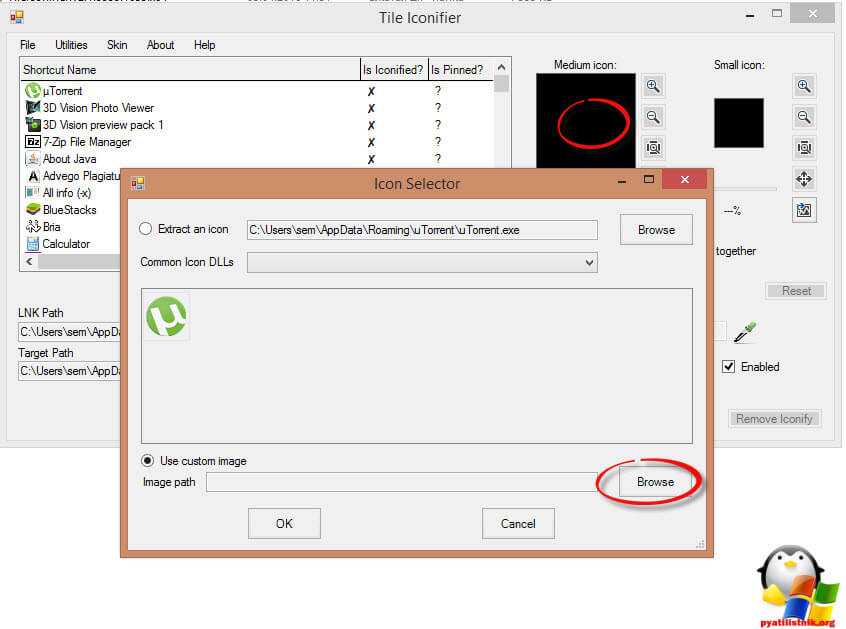Expand the Common Icon DLLs dropdown
Image resolution: width=846 pixels, height=629 pixels.
tap(588, 263)
